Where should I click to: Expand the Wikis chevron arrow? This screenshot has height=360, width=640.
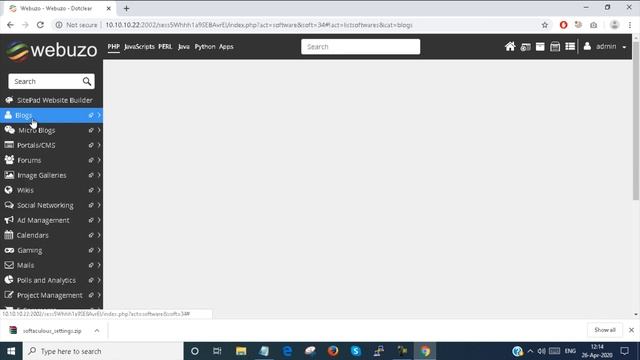tap(99, 190)
